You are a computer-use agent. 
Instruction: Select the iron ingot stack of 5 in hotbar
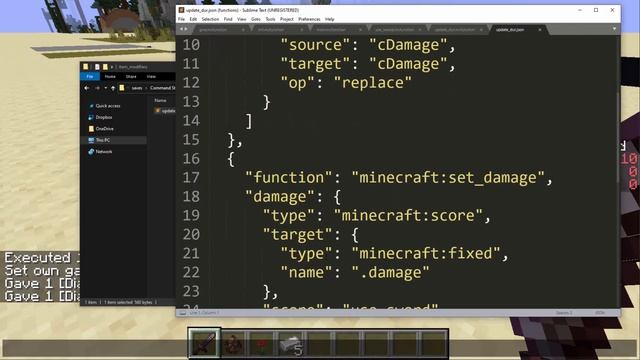tap(291, 344)
